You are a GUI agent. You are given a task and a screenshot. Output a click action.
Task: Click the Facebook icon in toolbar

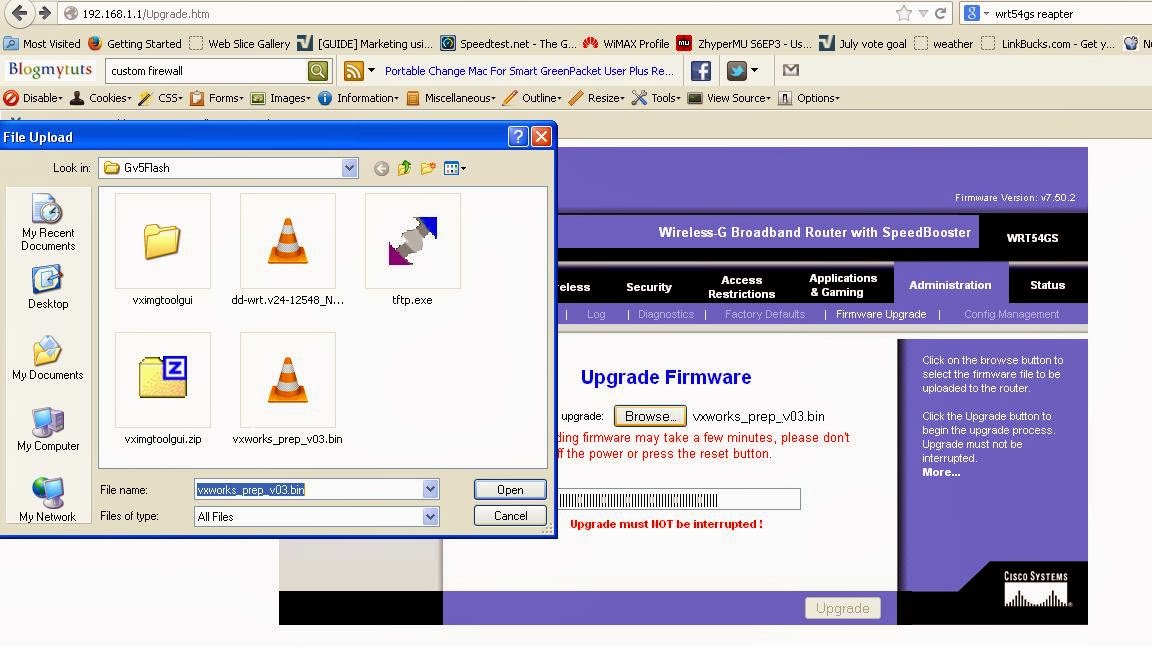[701, 71]
